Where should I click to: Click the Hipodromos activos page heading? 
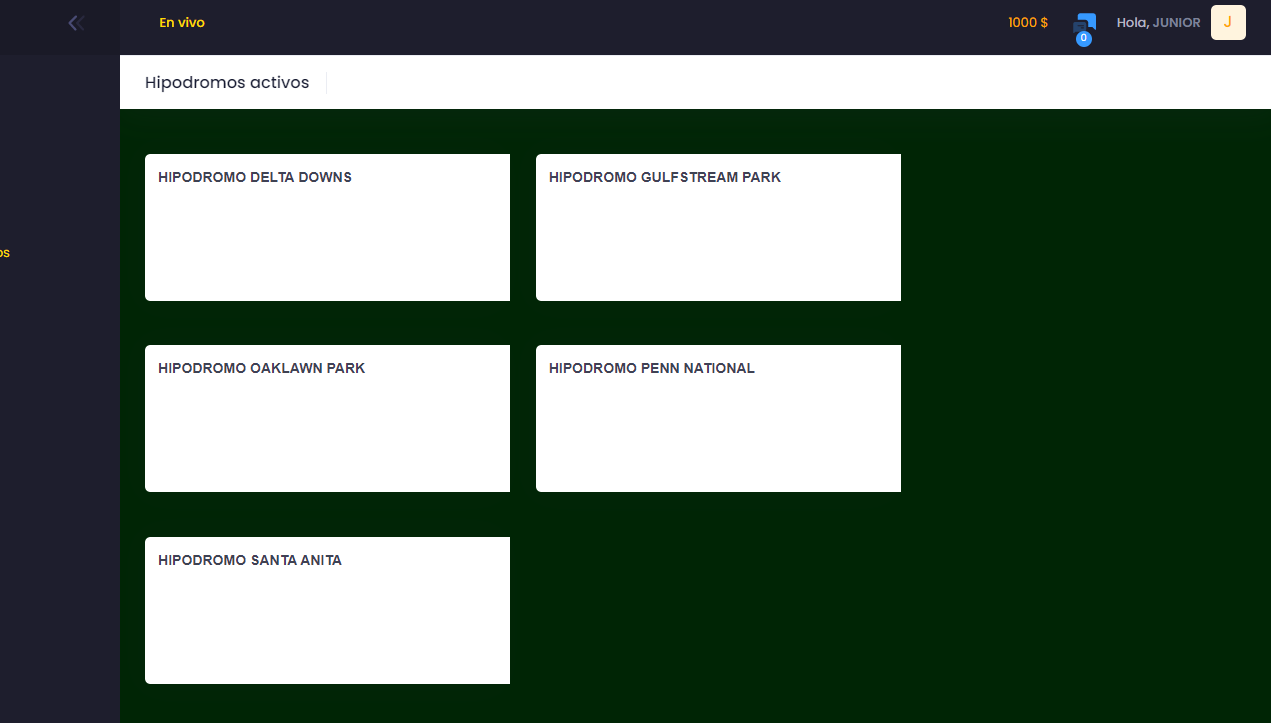pos(227,82)
